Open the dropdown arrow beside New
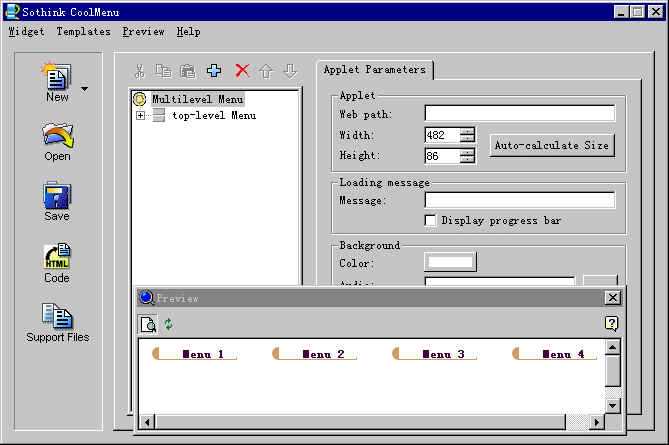Viewport: 669px width, 445px height. [84, 89]
